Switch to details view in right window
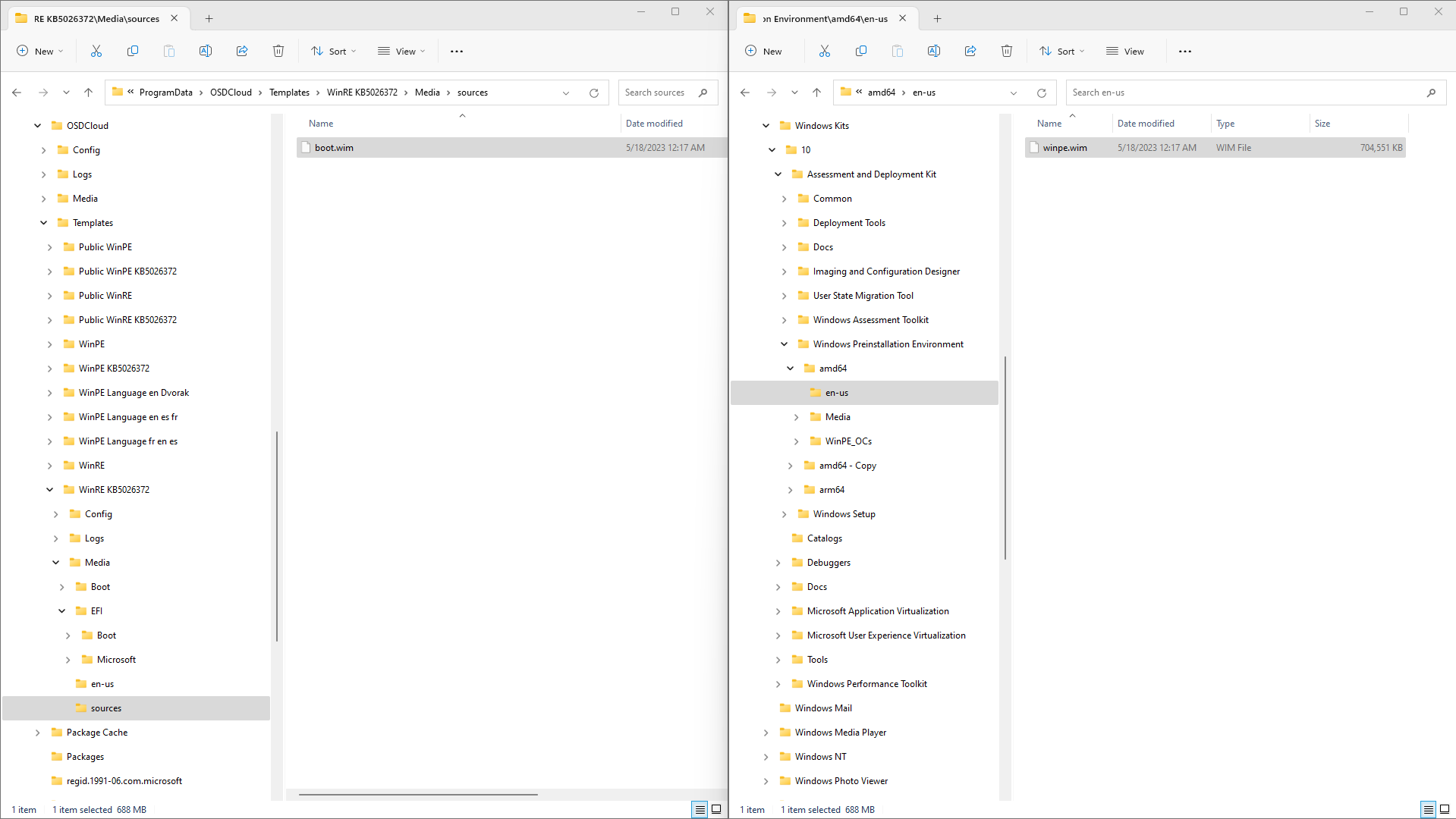Image resolution: width=1456 pixels, height=819 pixels. pyautogui.click(x=1428, y=809)
